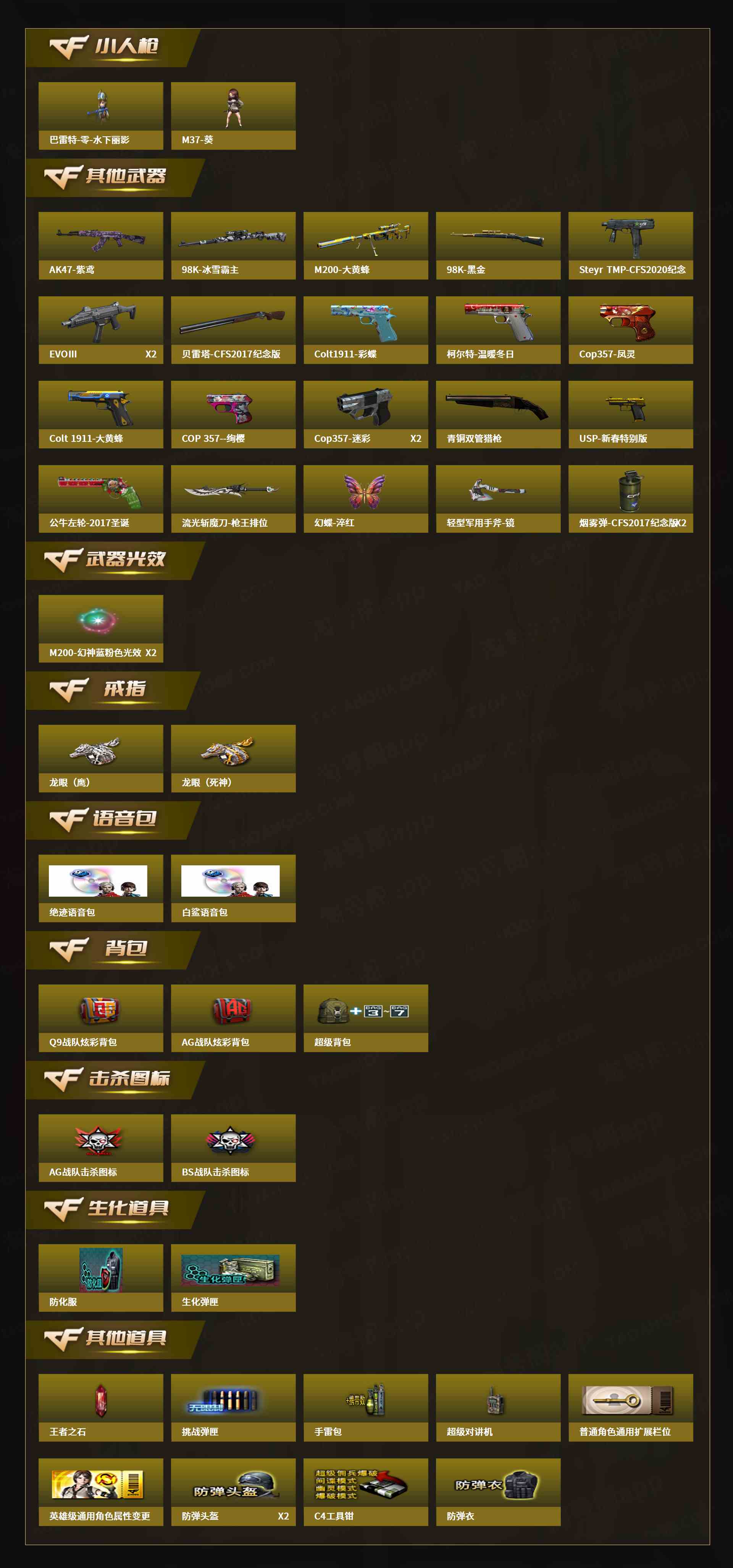733x1568 pixels.
Task: Choose the 普通角色通用扩展栏位 key card
Action: [x=628, y=1400]
